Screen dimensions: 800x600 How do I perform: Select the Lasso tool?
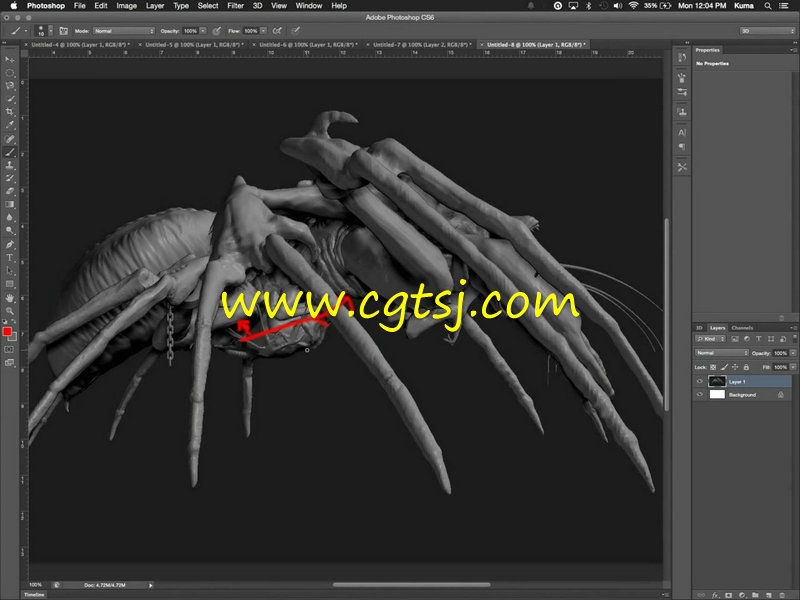point(9,86)
